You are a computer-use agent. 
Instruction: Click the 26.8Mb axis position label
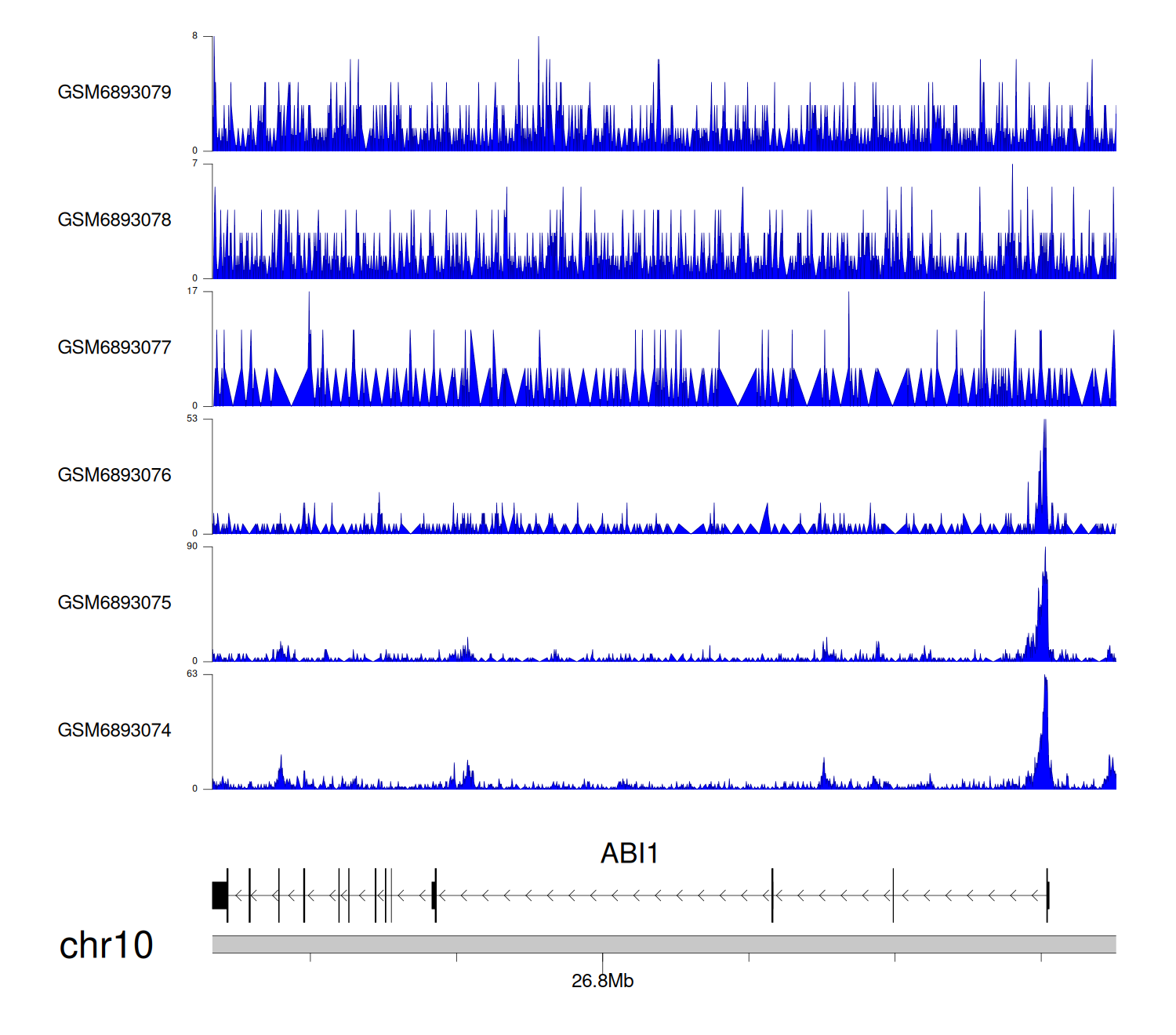[602, 981]
